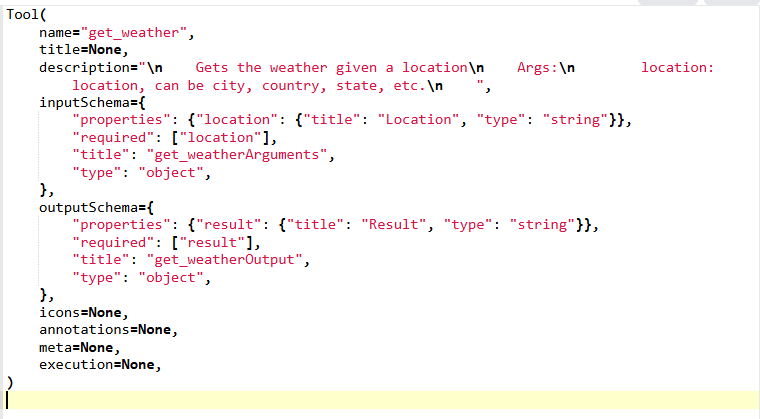Click the "Args:" text in description
760x419 pixels.
[x=537, y=67]
